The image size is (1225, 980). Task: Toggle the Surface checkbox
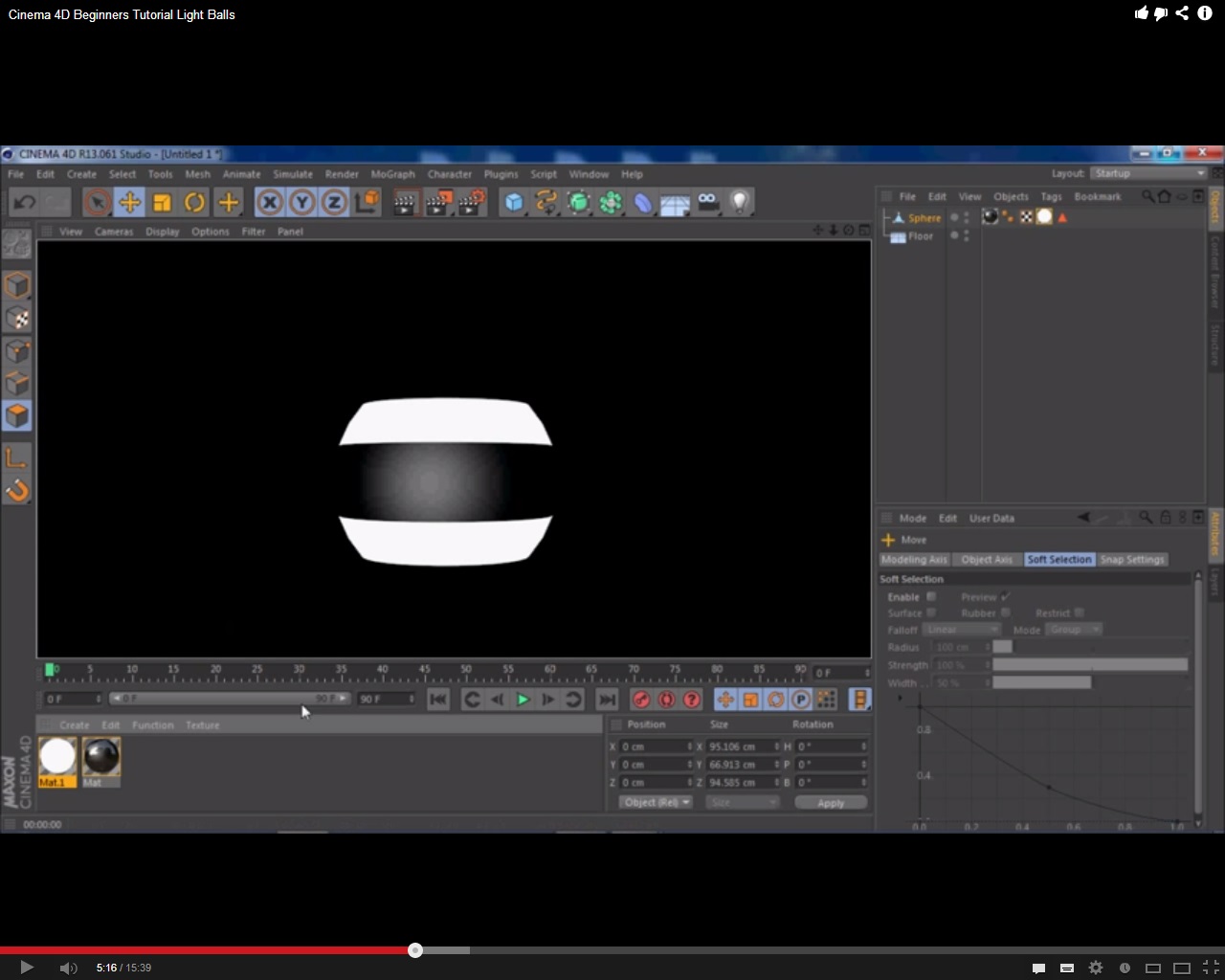click(931, 612)
